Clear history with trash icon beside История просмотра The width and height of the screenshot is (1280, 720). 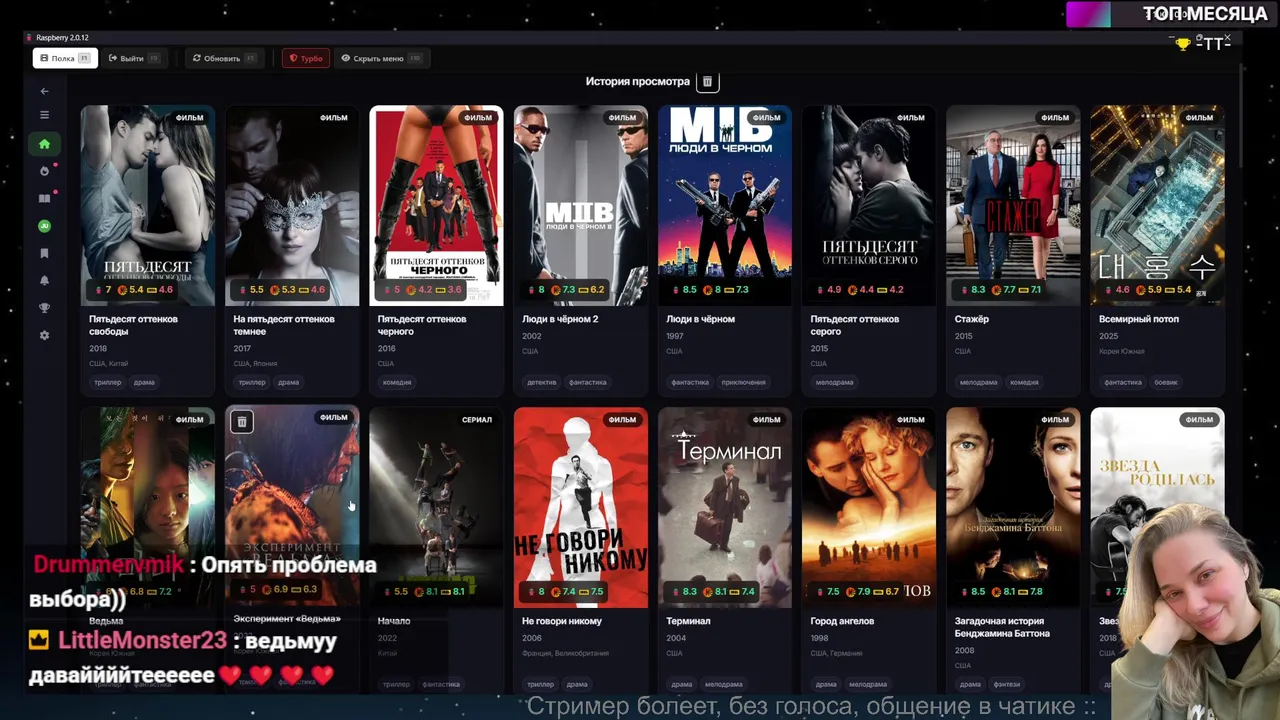[x=707, y=81]
